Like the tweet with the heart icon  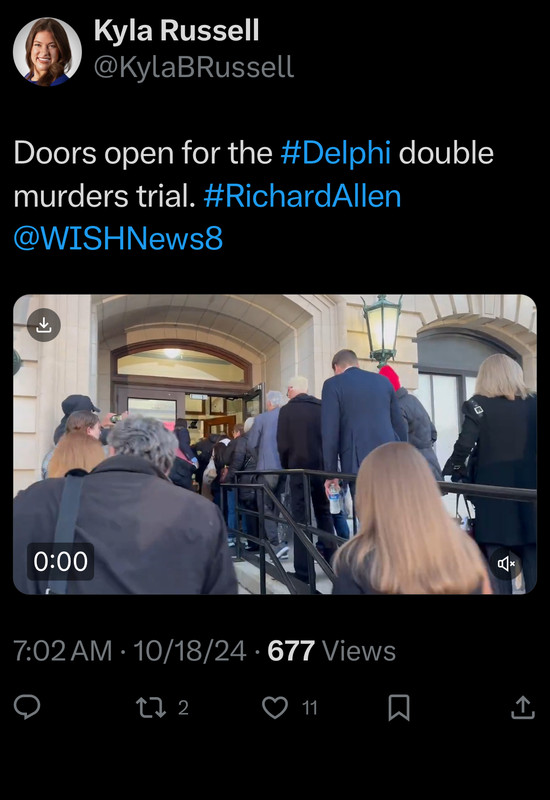tap(275, 708)
